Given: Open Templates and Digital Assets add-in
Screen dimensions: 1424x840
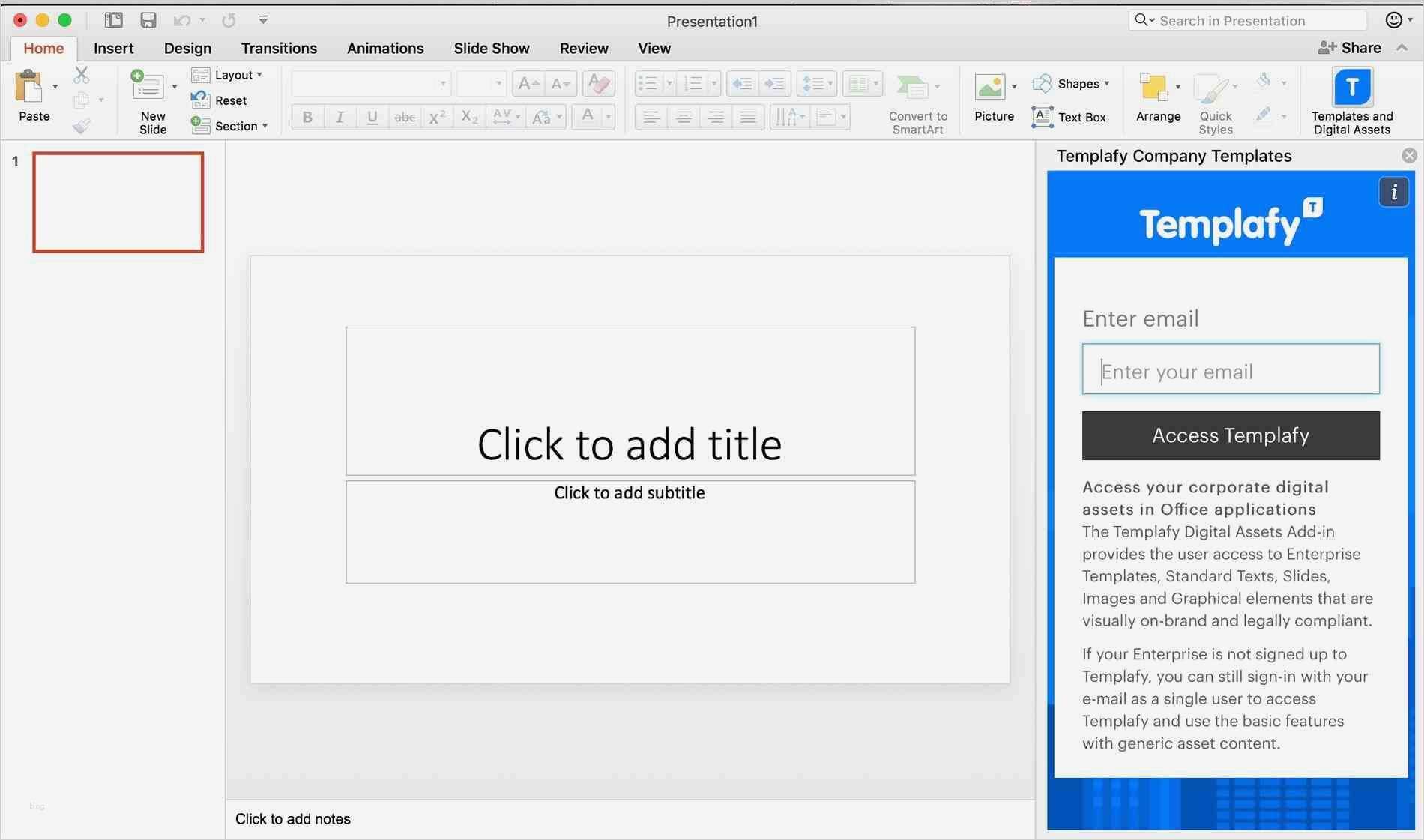Looking at the screenshot, I should [x=1351, y=88].
